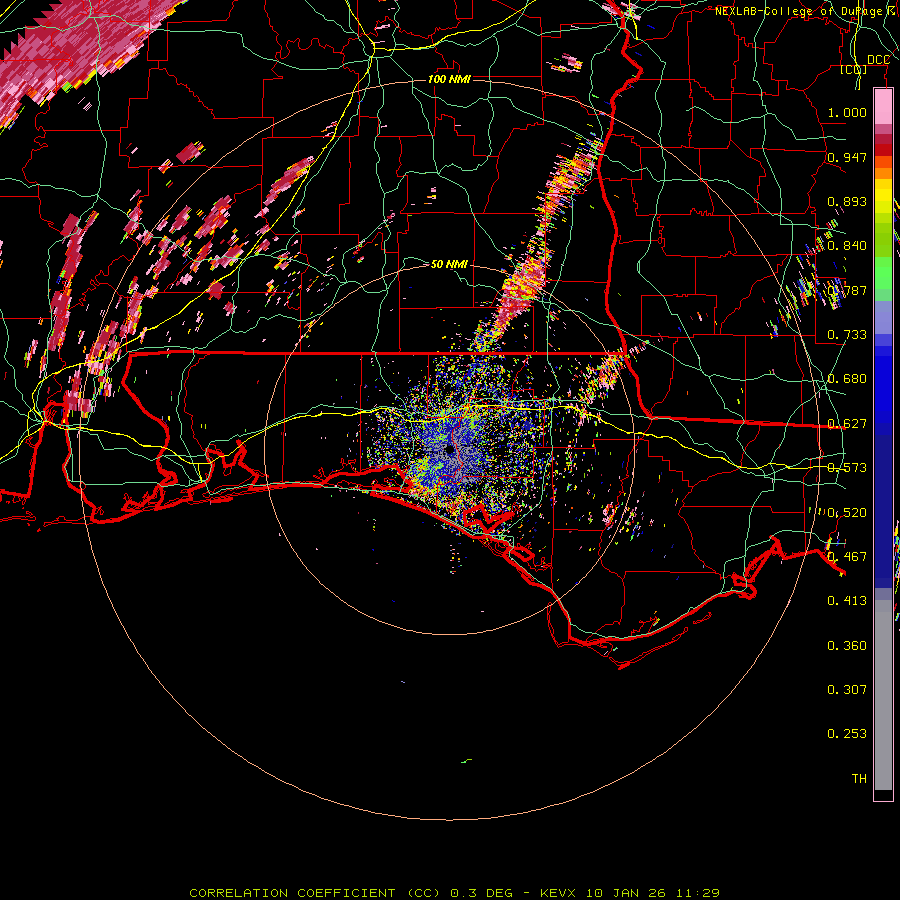Image resolution: width=900 pixels, height=900 pixels.
Task: Pick the light pink band of the color scale
Action: (883, 107)
